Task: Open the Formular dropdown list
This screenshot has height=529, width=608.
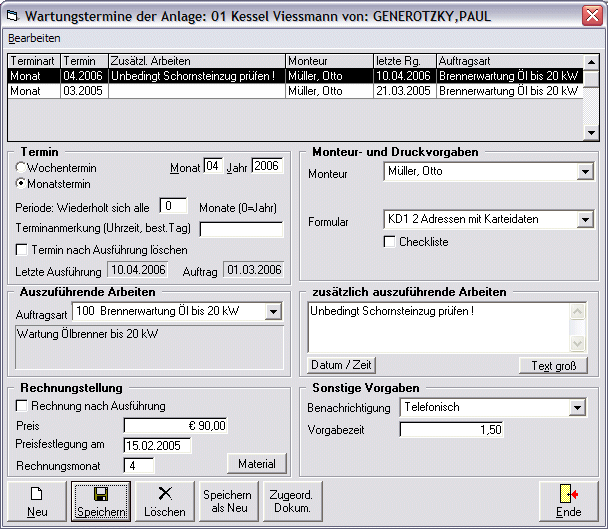Action: [x=585, y=220]
